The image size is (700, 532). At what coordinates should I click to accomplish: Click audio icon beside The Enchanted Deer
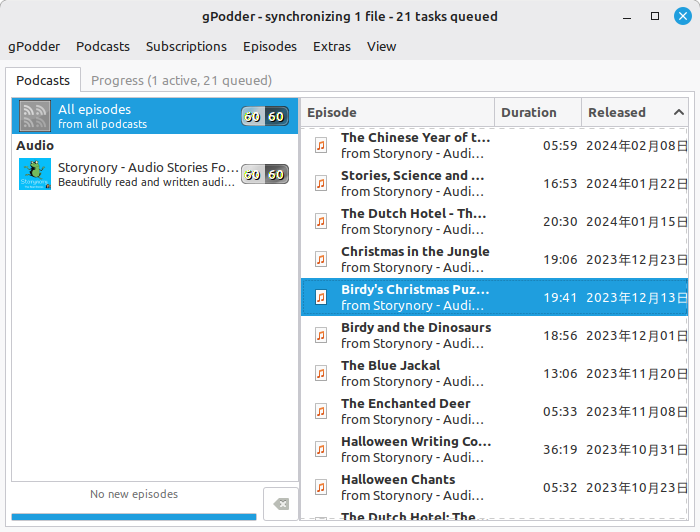pos(321,411)
